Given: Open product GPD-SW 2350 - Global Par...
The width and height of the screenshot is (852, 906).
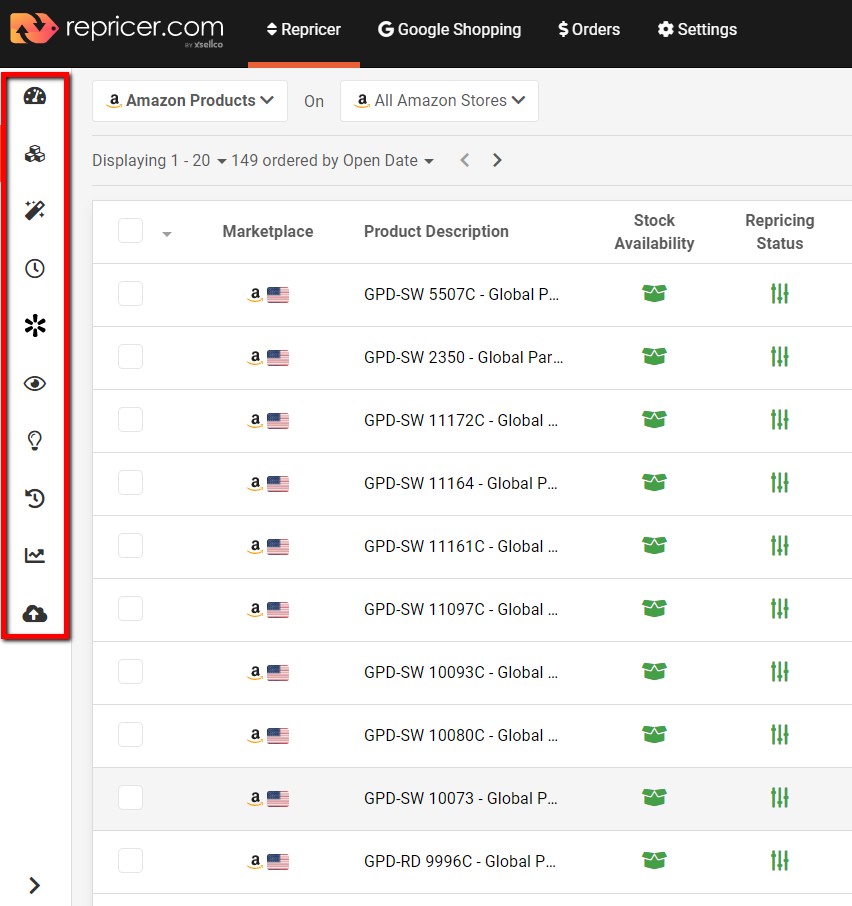Looking at the screenshot, I should point(463,357).
